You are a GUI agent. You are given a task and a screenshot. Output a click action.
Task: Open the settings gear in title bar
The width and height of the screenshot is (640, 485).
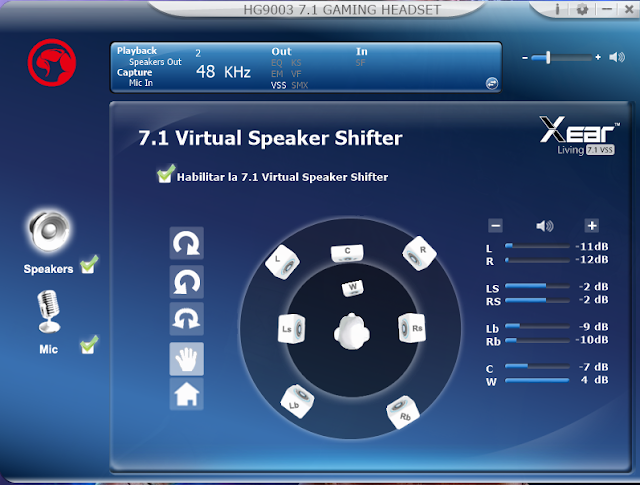pyautogui.click(x=582, y=9)
